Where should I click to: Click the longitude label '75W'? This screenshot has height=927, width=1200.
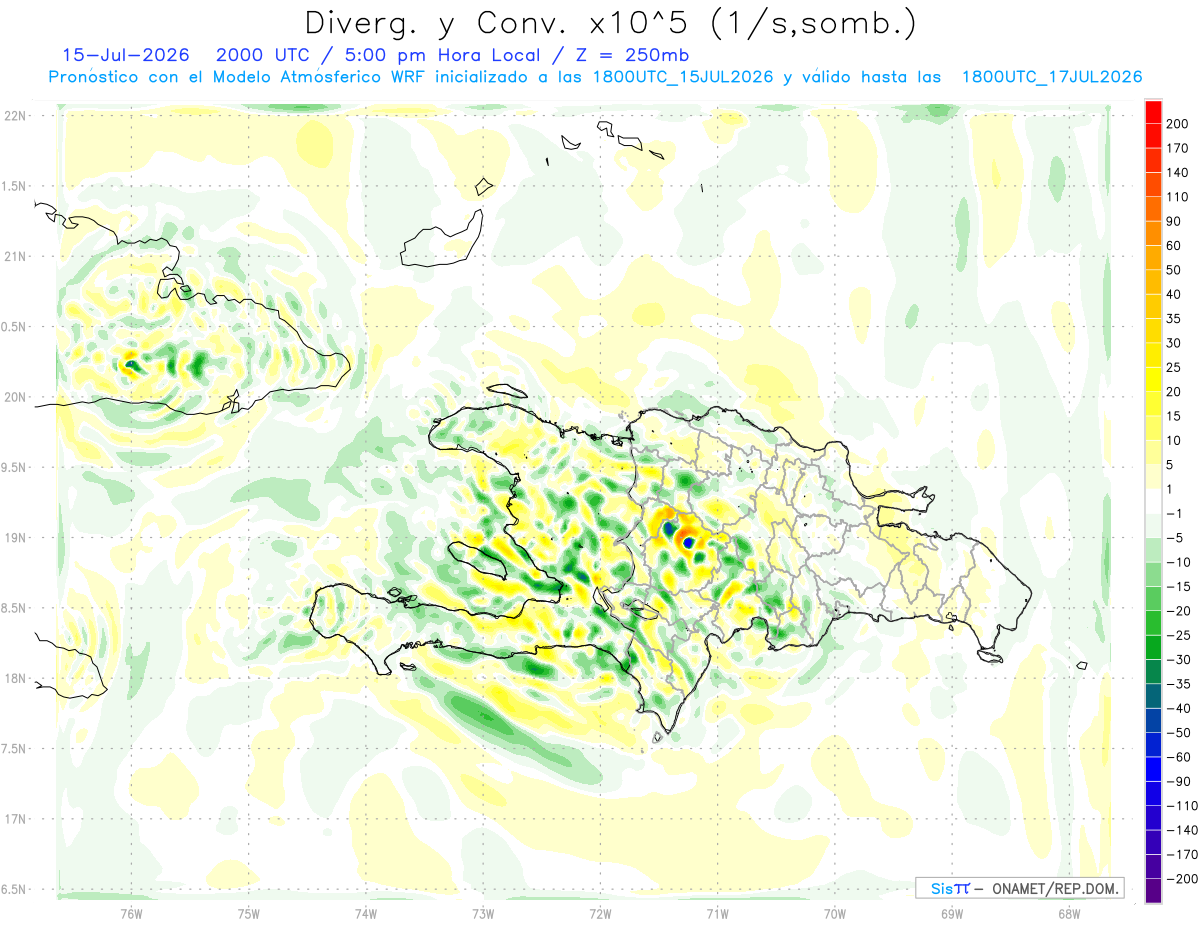[x=249, y=913]
